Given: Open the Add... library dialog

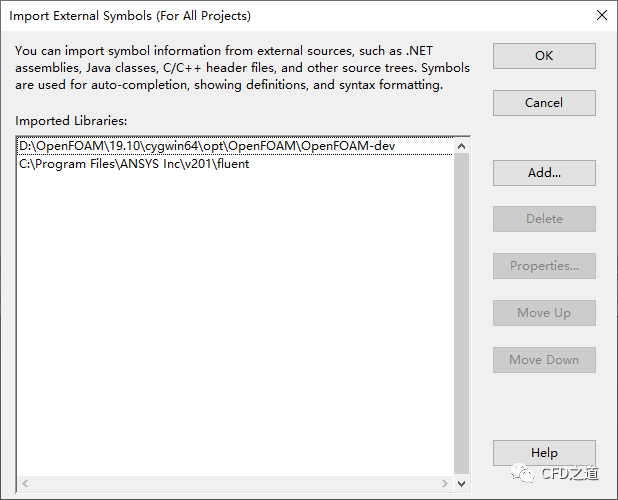Looking at the screenshot, I should tap(544, 172).
